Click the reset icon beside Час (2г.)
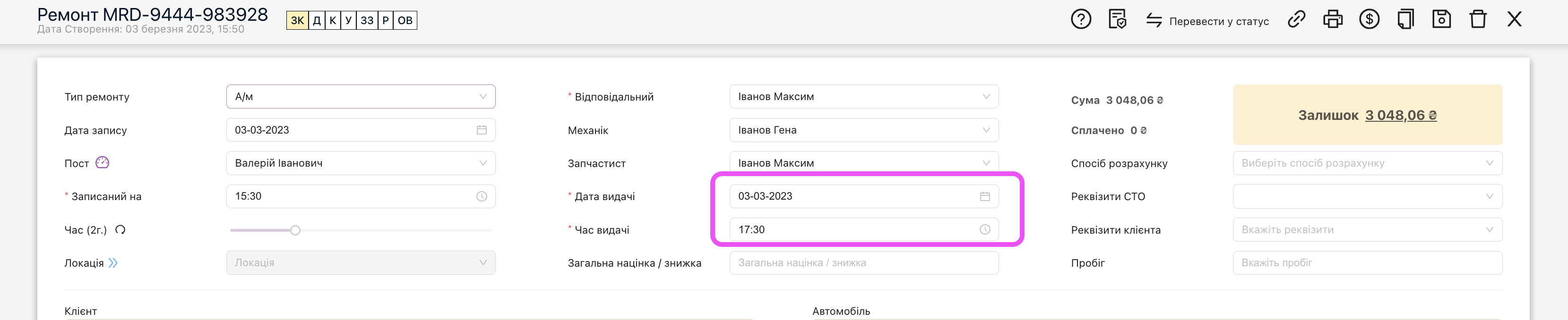This screenshot has width=1568, height=320. click(x=121, y=230)
